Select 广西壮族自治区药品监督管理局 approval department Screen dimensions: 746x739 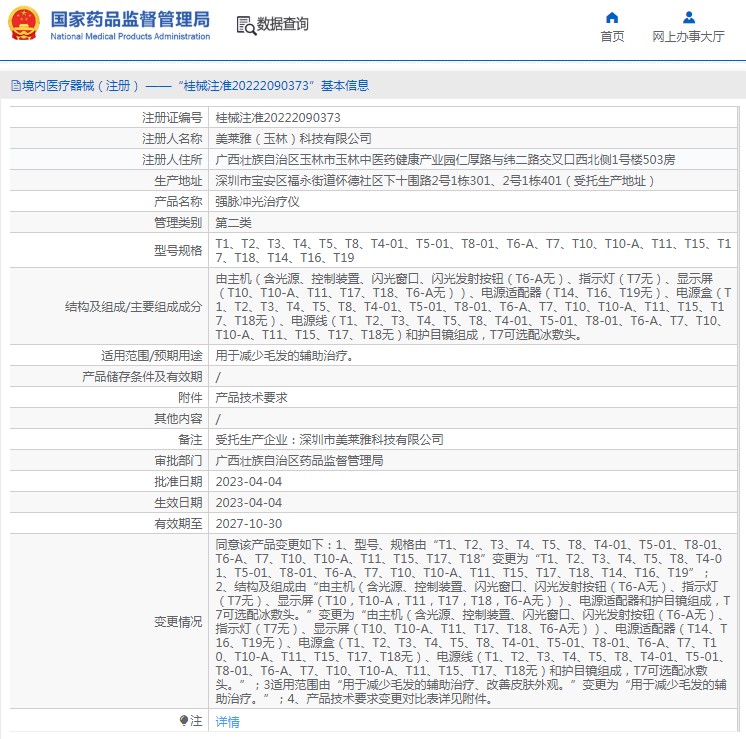[x=299, y=461]
